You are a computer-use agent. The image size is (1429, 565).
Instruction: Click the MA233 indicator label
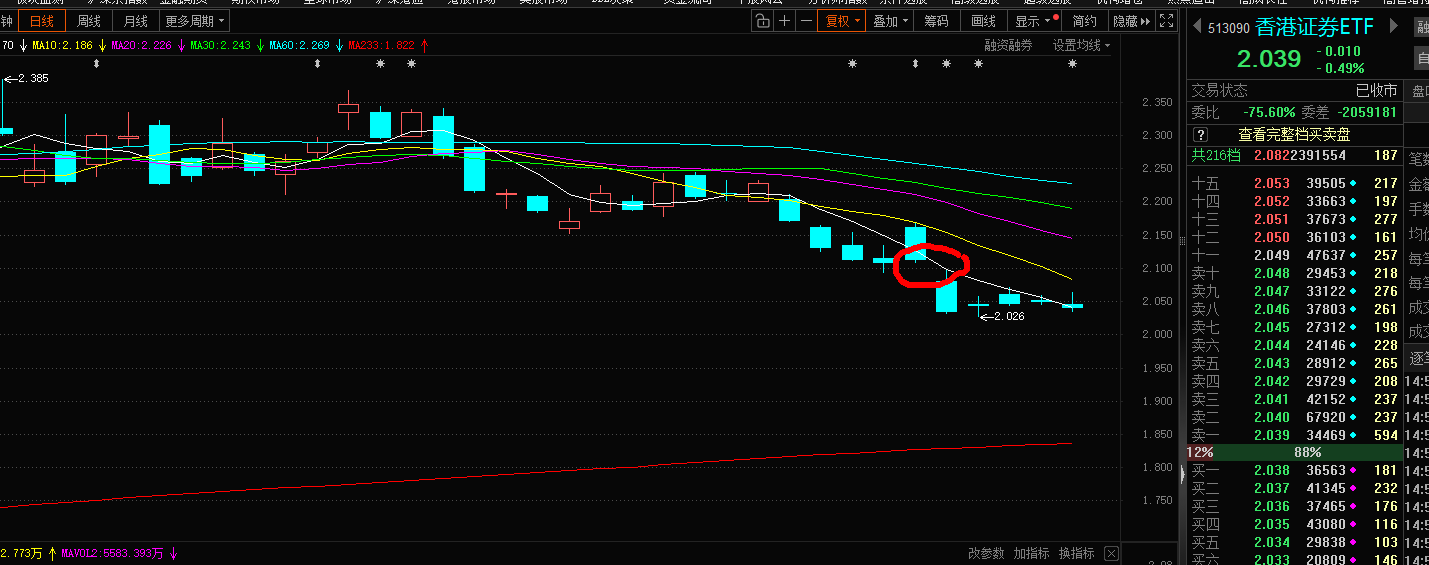pos(383,45)
